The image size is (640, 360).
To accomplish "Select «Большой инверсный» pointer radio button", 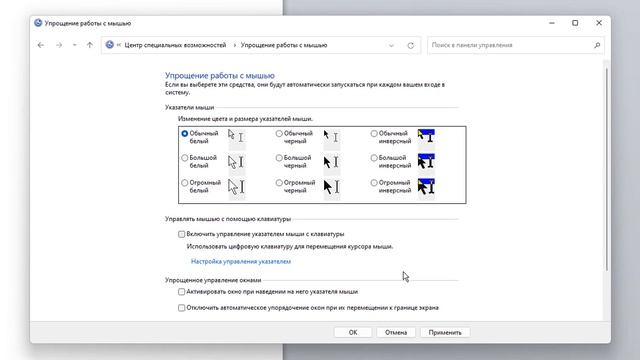I will 374,158.
